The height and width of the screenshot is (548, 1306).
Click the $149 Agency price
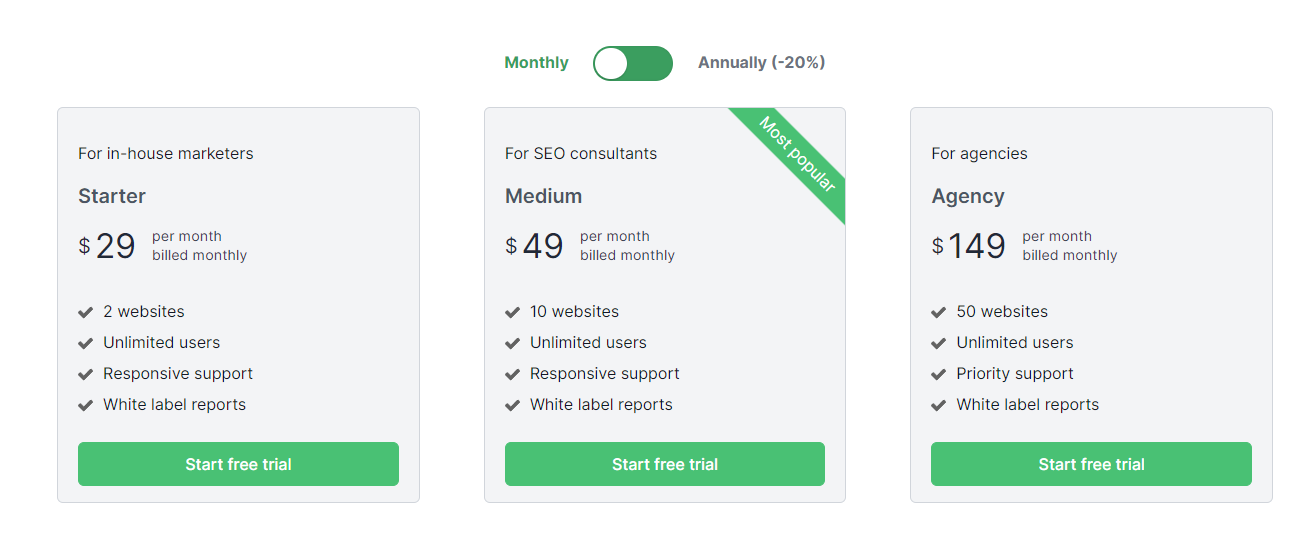[x=969, y=246]
